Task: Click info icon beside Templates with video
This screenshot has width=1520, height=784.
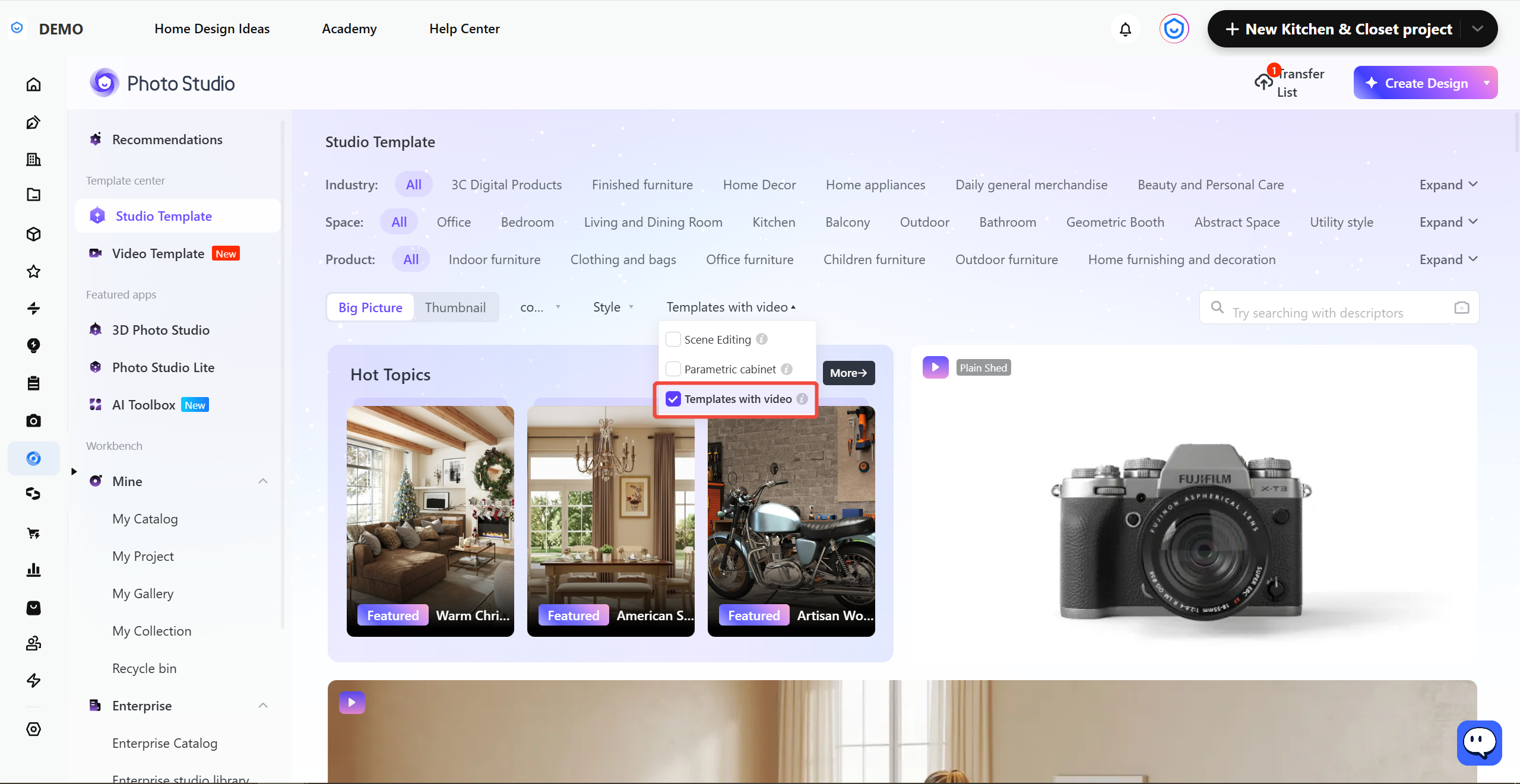Action: [x=802, y=399]
